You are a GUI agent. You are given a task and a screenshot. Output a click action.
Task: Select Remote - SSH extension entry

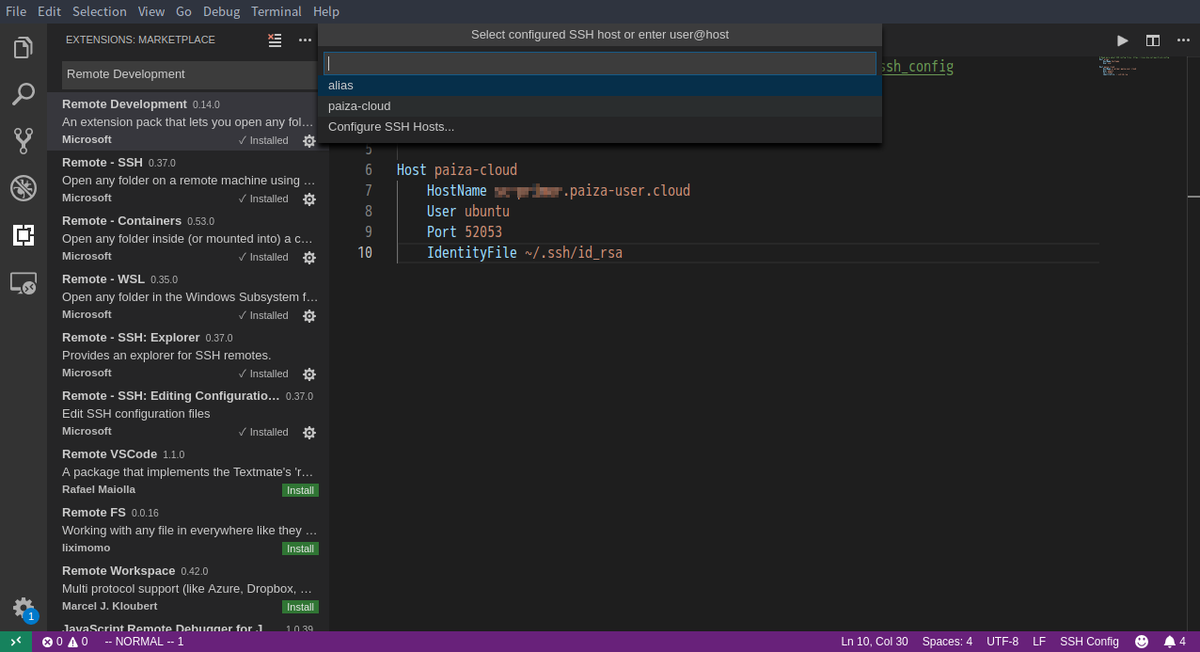188,180
